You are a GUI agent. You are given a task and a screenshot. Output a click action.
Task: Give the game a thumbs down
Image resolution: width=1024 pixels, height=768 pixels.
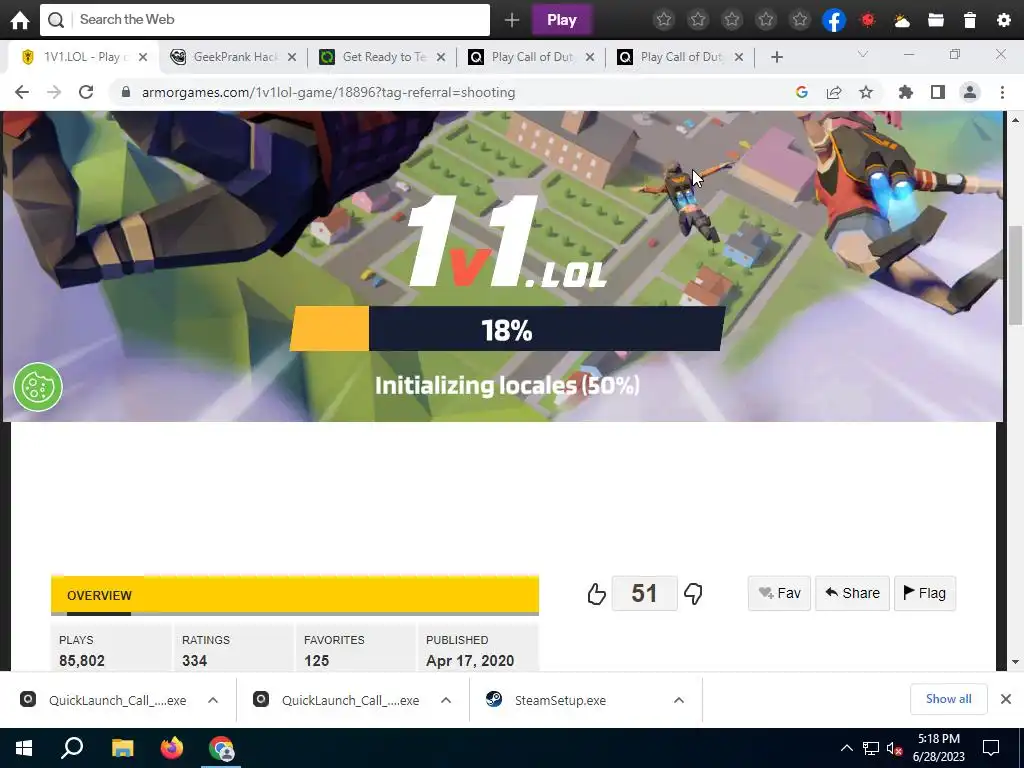point(693,594)
